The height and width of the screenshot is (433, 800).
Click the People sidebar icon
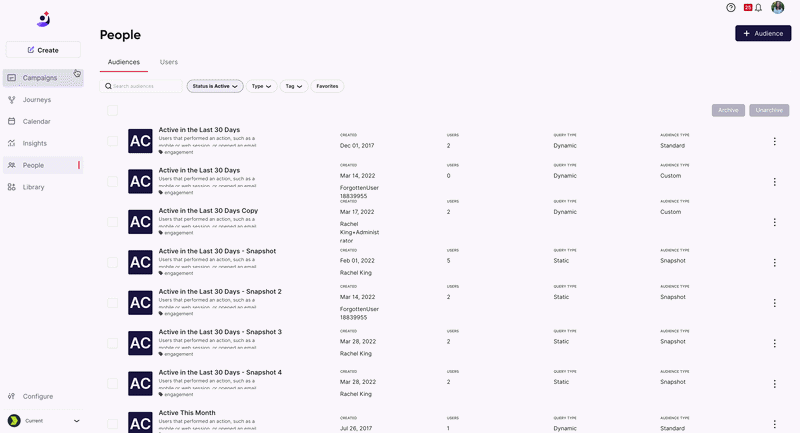coord(12,165)
